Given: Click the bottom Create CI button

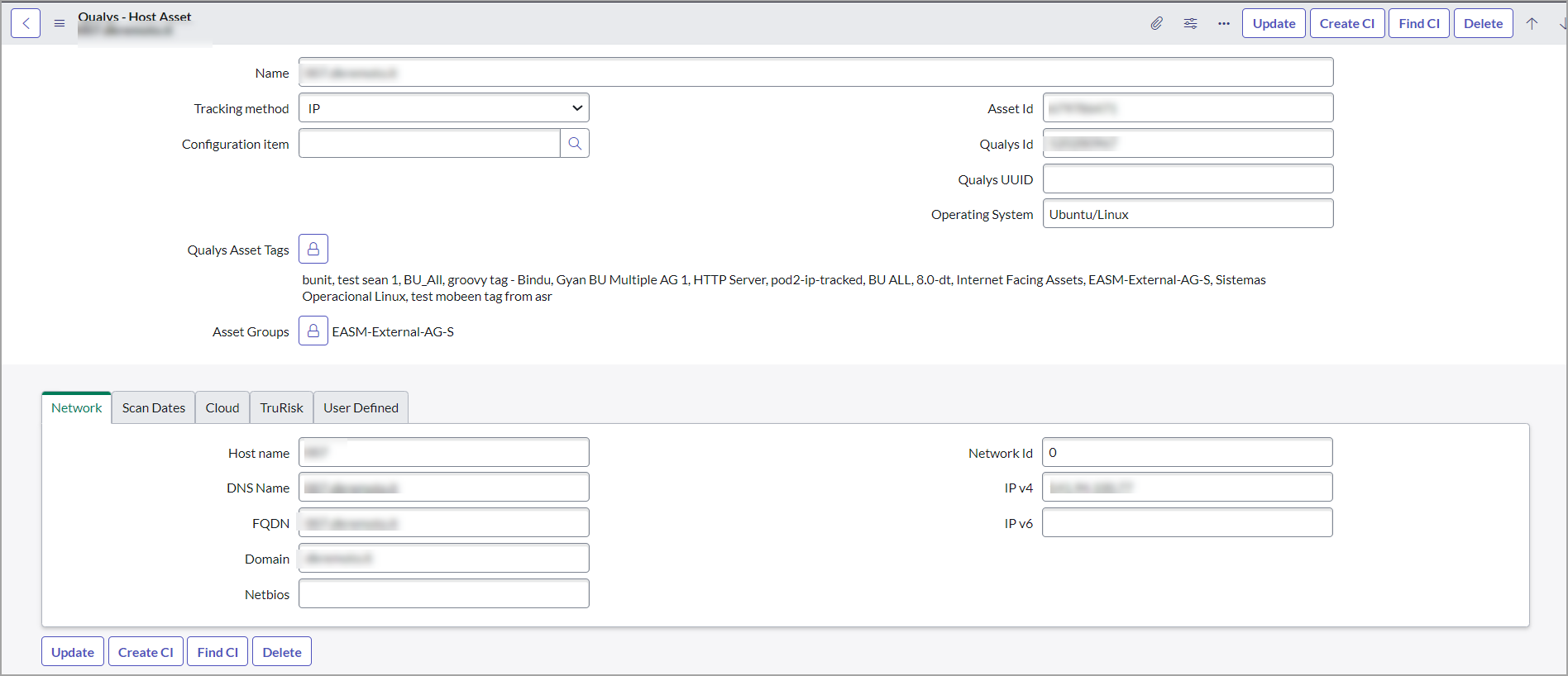Looking at the screenshot, I should tap(146, 651).
